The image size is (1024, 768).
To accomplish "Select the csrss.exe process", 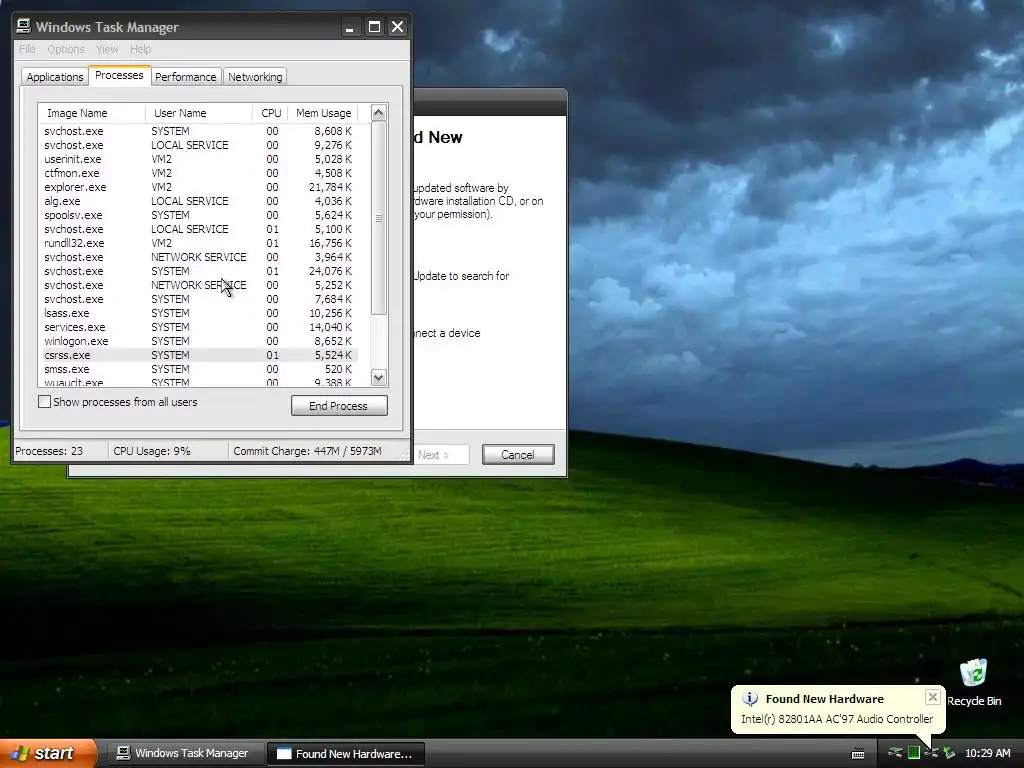I will tap(199, 355).
